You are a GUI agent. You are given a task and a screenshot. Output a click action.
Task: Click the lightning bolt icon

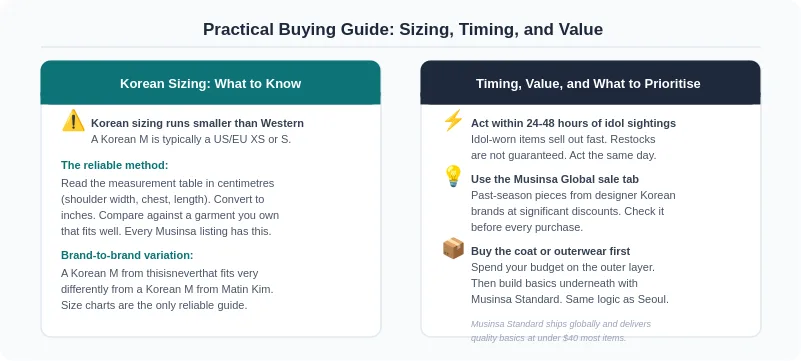click(453, 121)
